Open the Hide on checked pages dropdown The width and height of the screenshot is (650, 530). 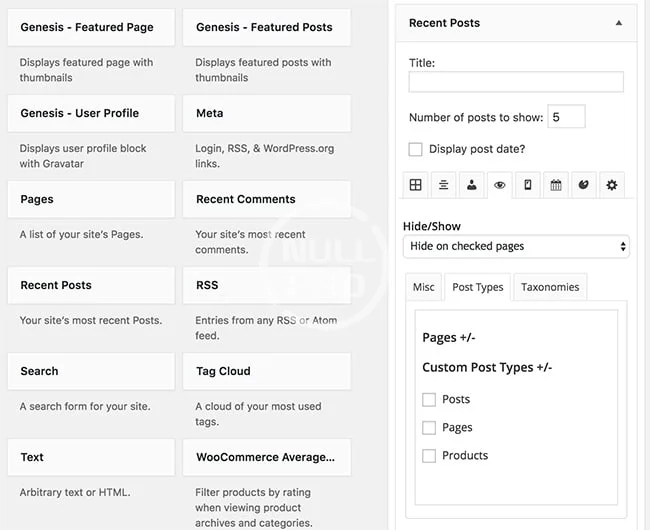pos(516,246)
